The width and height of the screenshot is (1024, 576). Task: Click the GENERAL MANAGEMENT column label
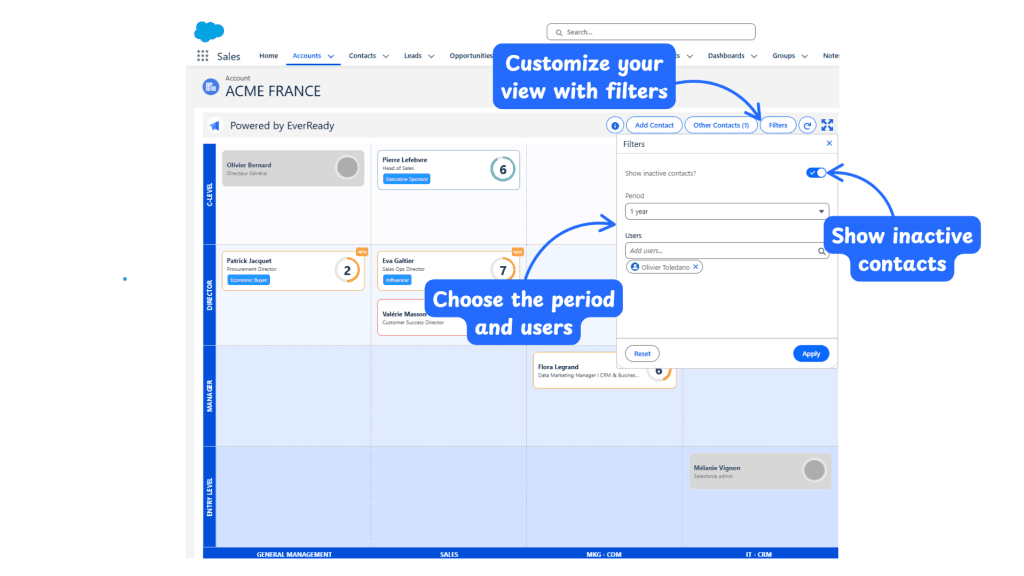pyautogui.click(x=294, y=554)
